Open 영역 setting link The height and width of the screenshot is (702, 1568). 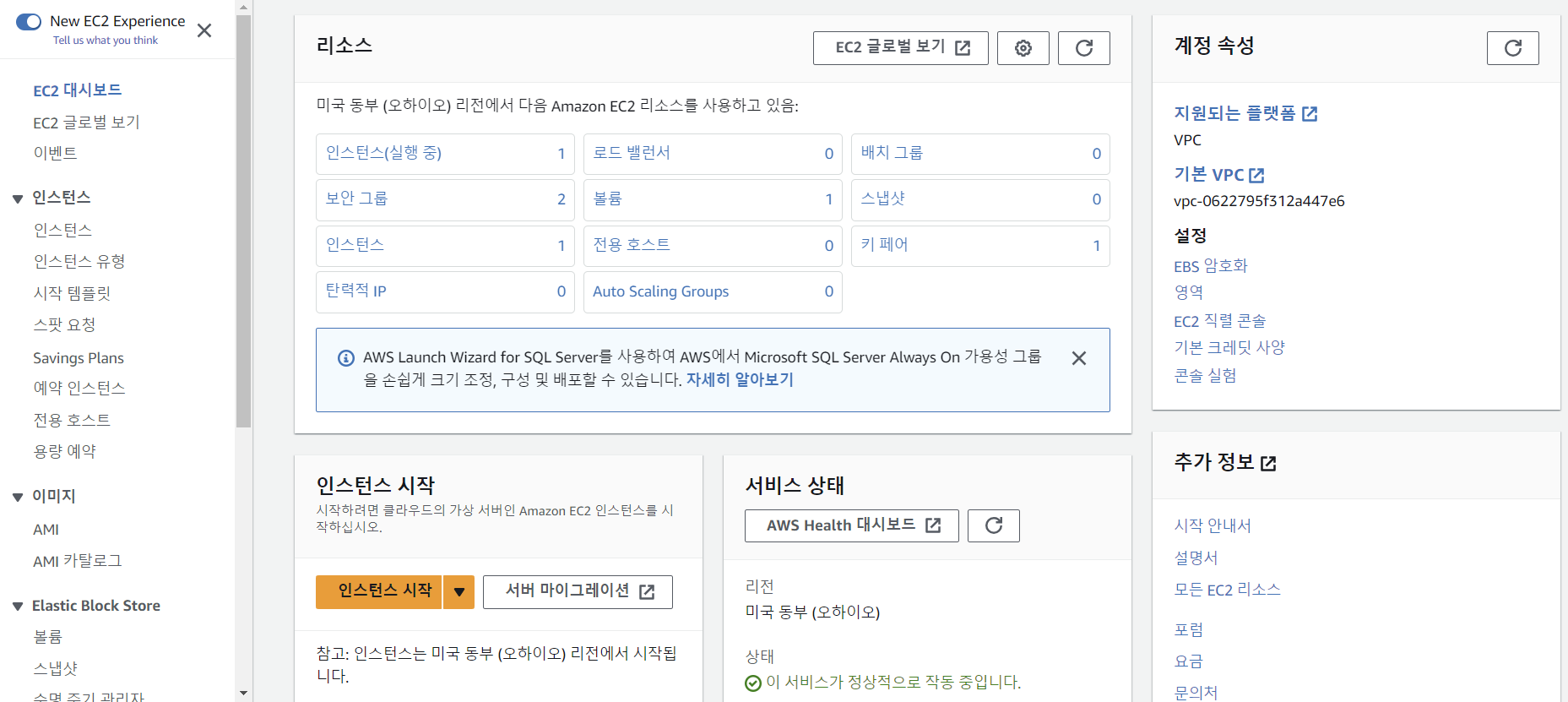coord(1189,292)
